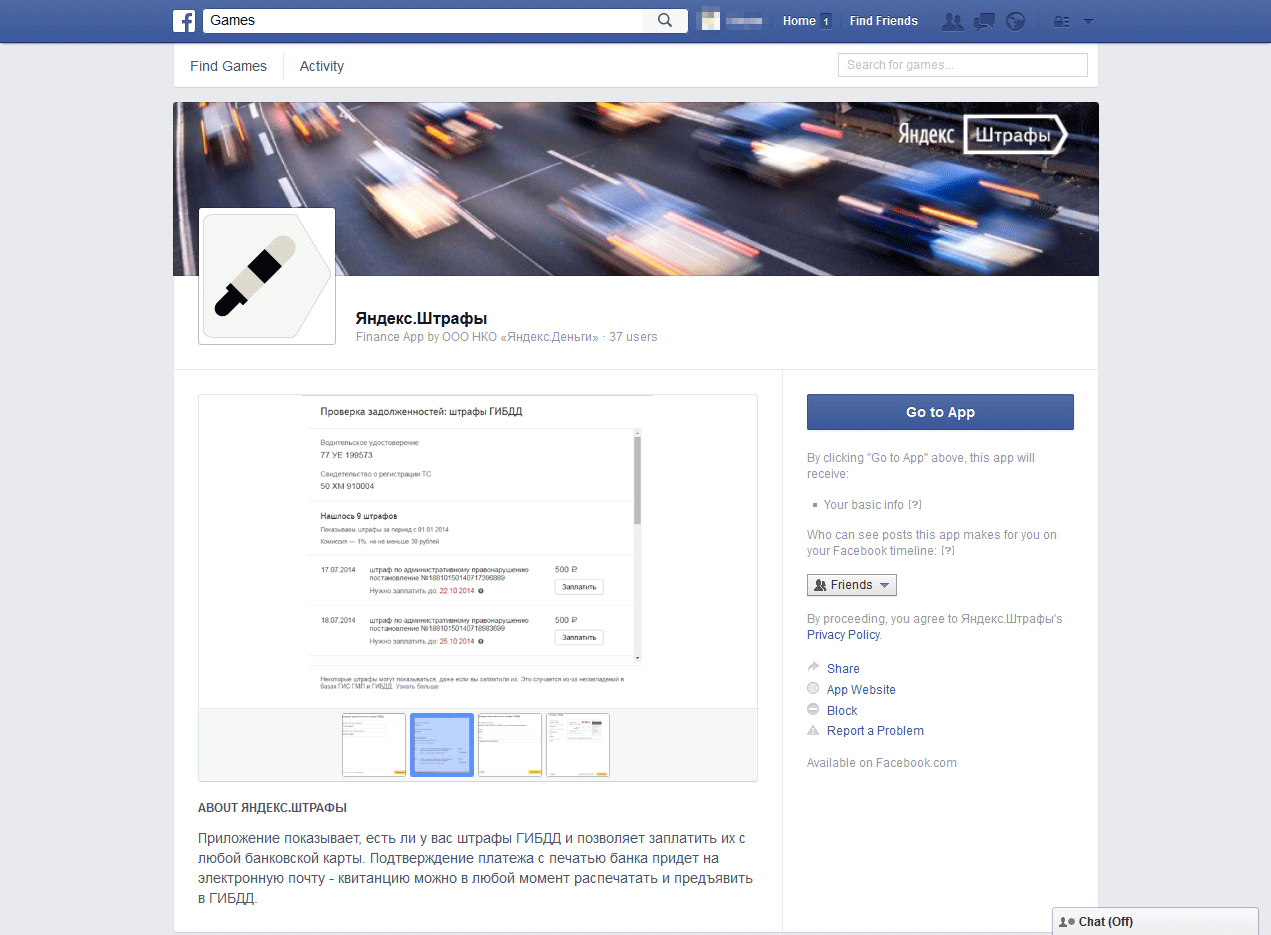The width and height of the screenshot is (1271, 935).
Task: Select the first screenshot thumbnail
Action: (x=374, y=745)
